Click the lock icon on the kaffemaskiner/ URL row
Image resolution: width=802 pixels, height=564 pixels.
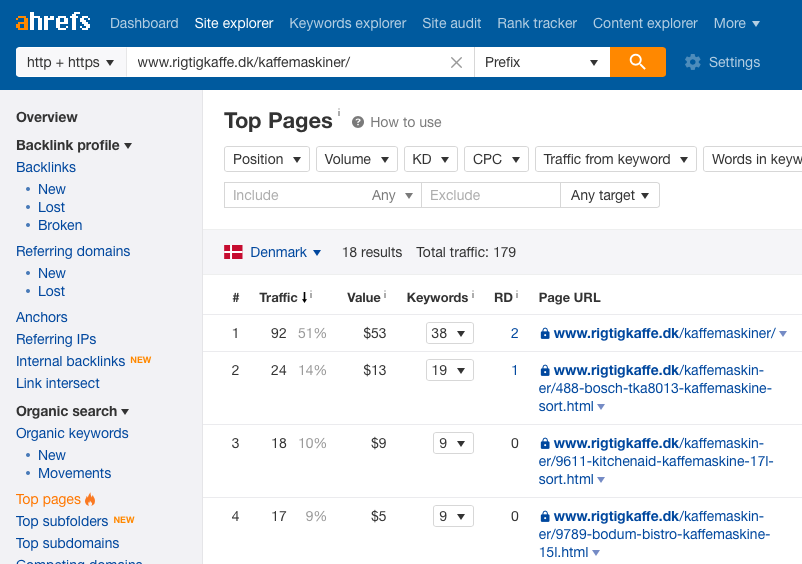(545, 333)
